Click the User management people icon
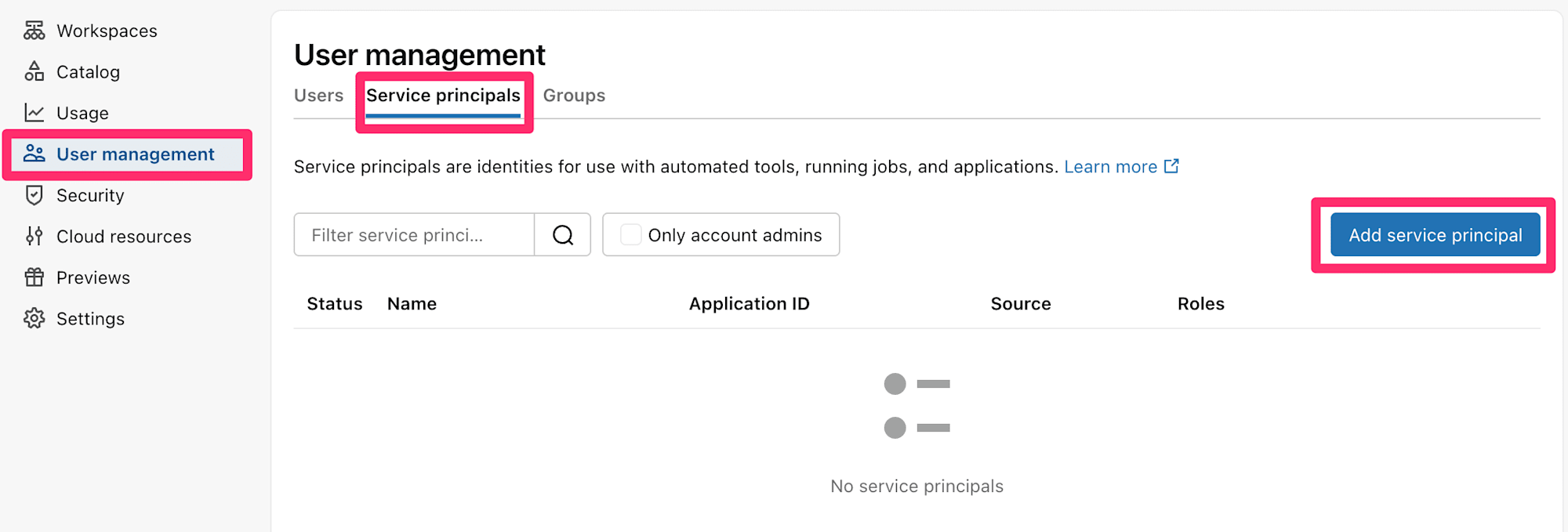The height and width of the screenshot is (532, 1568). 34,154
